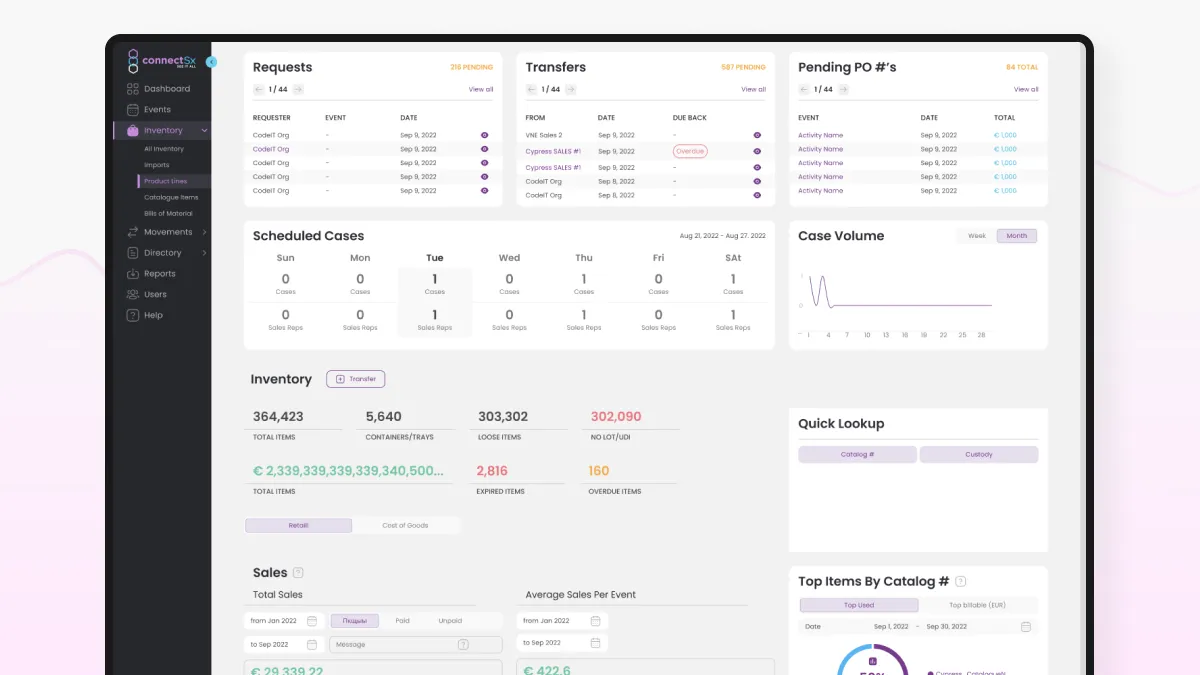Click View all in Transfers card

(x=753, y=89)
